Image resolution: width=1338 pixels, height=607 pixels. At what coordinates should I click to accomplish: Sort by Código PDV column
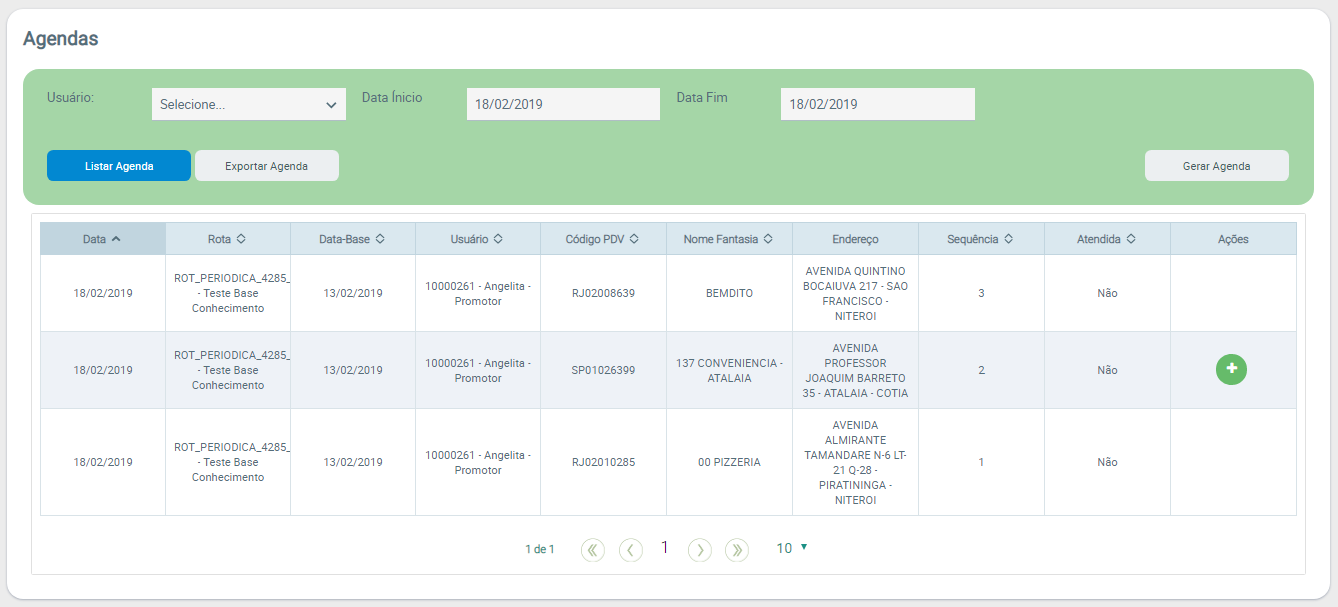(x=602, y=239)
